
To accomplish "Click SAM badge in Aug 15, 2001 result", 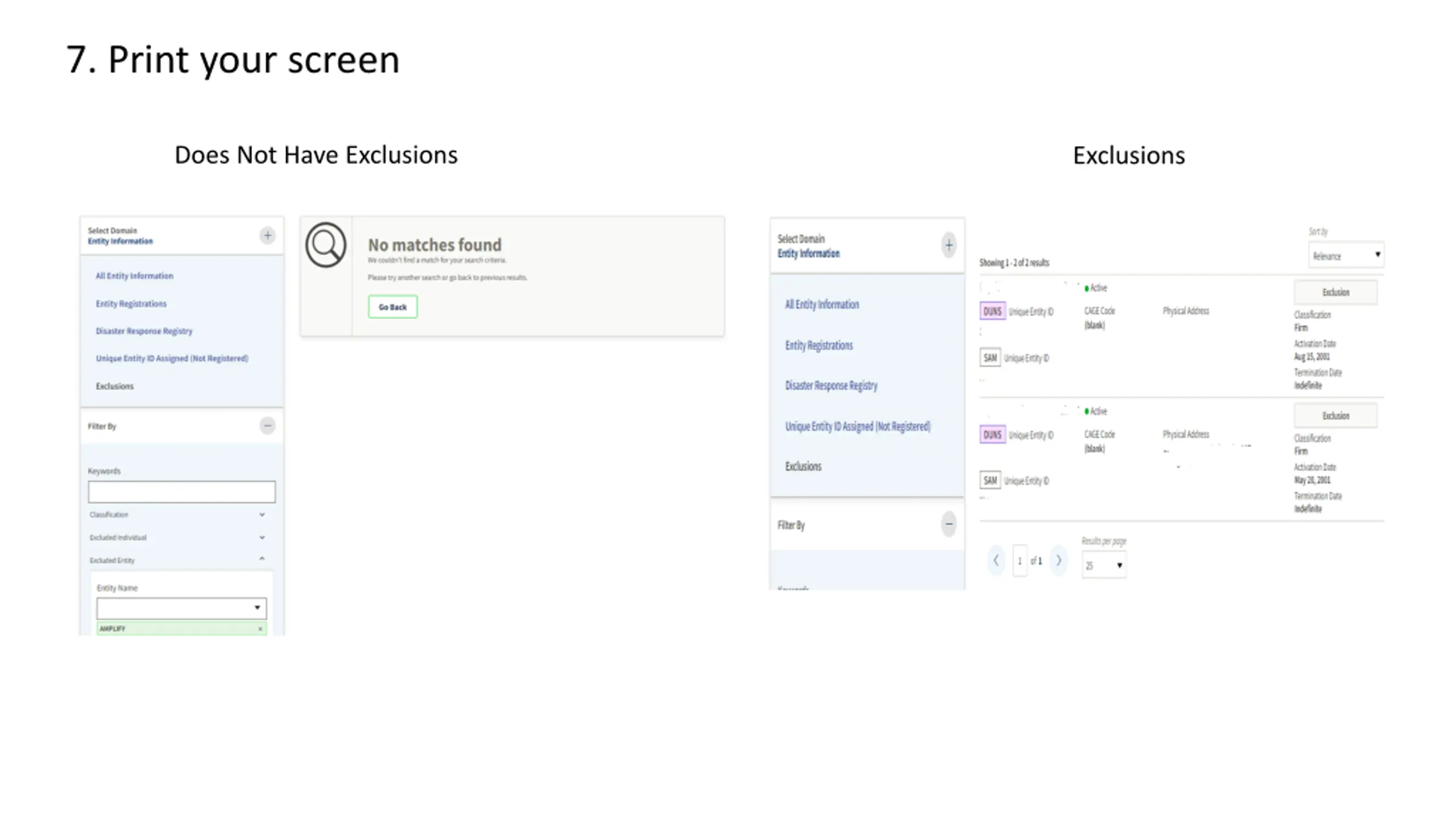I will click(990, 358).
